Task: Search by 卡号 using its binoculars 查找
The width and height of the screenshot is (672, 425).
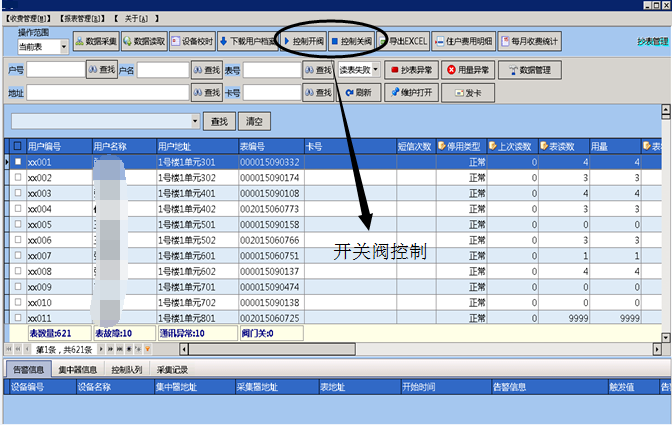Action: [318, 93]
